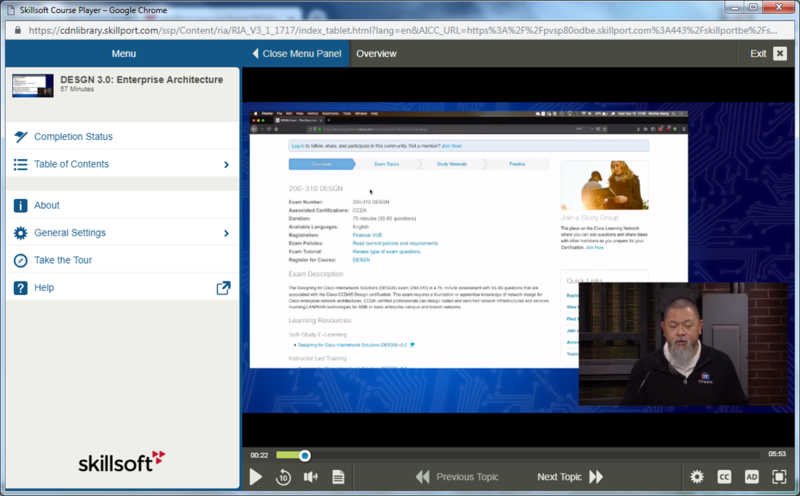Open Table of Contents
Image resolution: width=800 pixels, height=496 pixels.
tap(122, 164)
